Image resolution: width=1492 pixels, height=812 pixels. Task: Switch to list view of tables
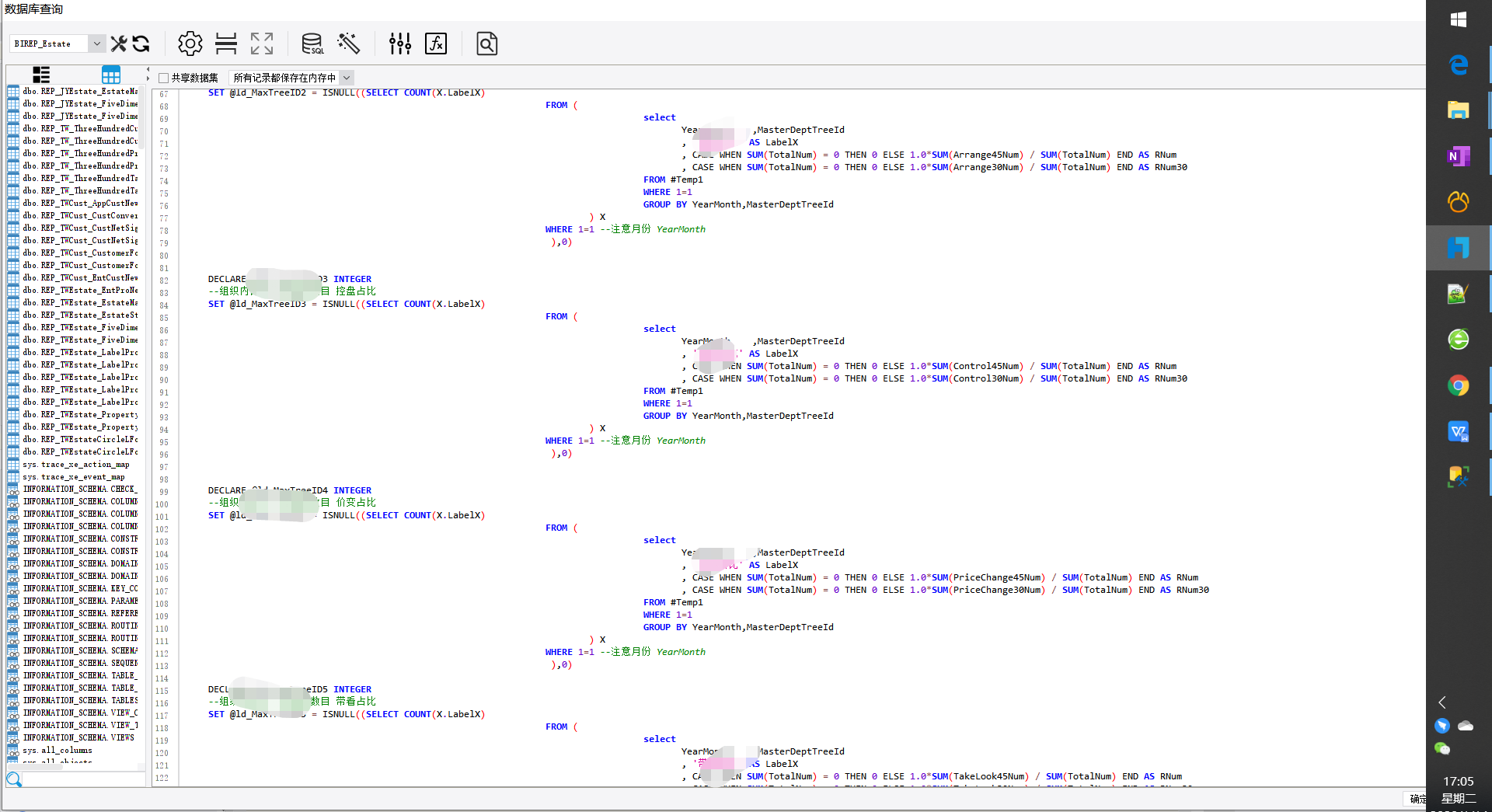tap(41, 75)
